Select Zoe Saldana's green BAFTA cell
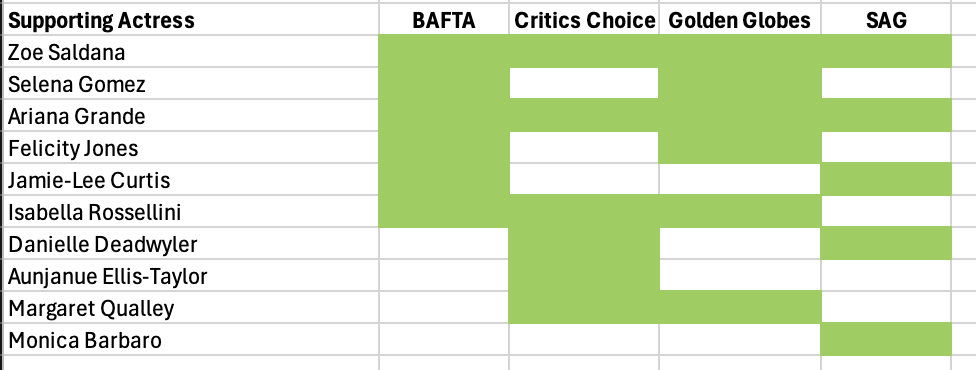Screen dimensions: 976x370 coord(444,52)
